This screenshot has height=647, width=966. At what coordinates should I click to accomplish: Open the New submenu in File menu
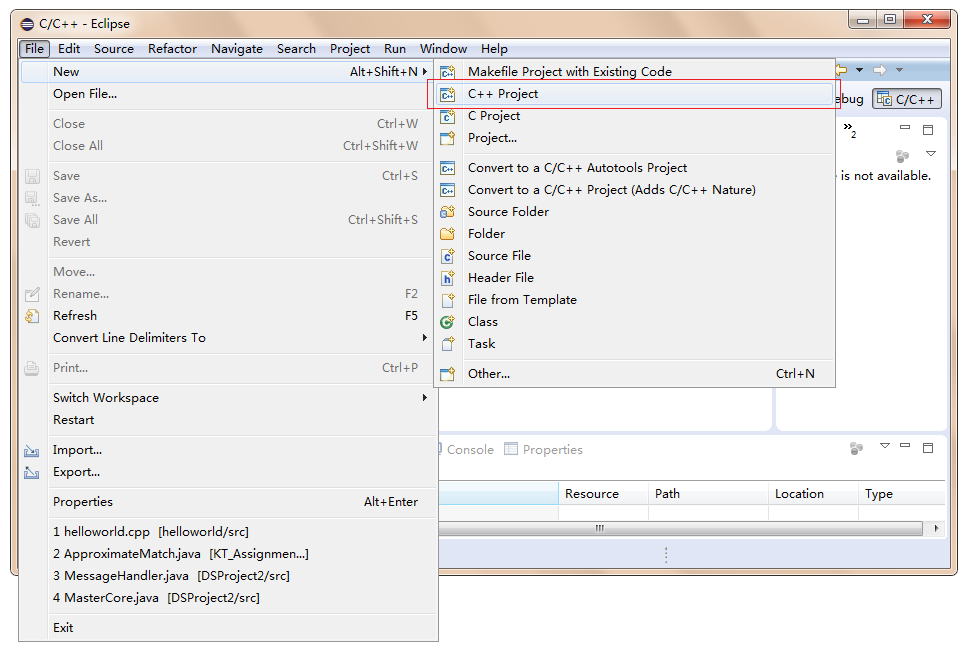pyautogui.click(x=228, y=71)
